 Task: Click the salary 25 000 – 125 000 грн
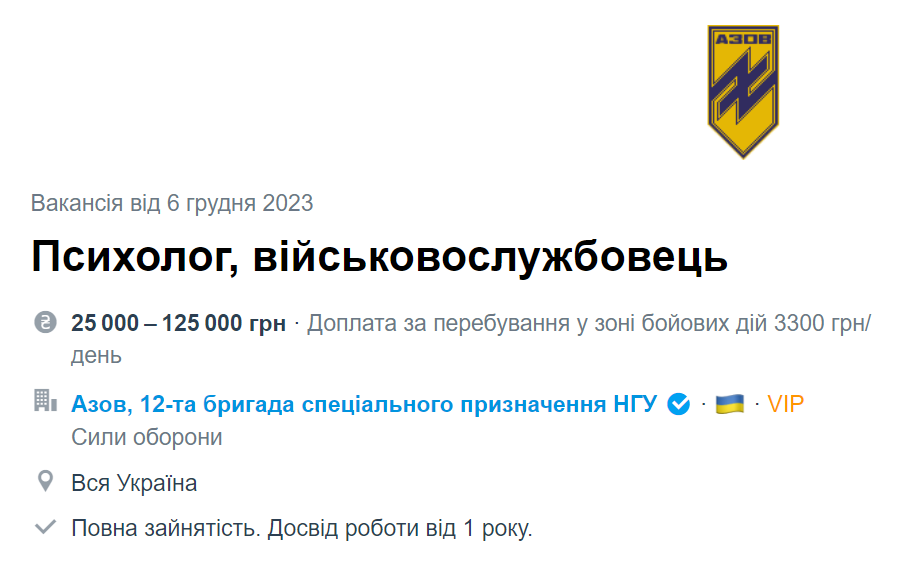[178, 323]
